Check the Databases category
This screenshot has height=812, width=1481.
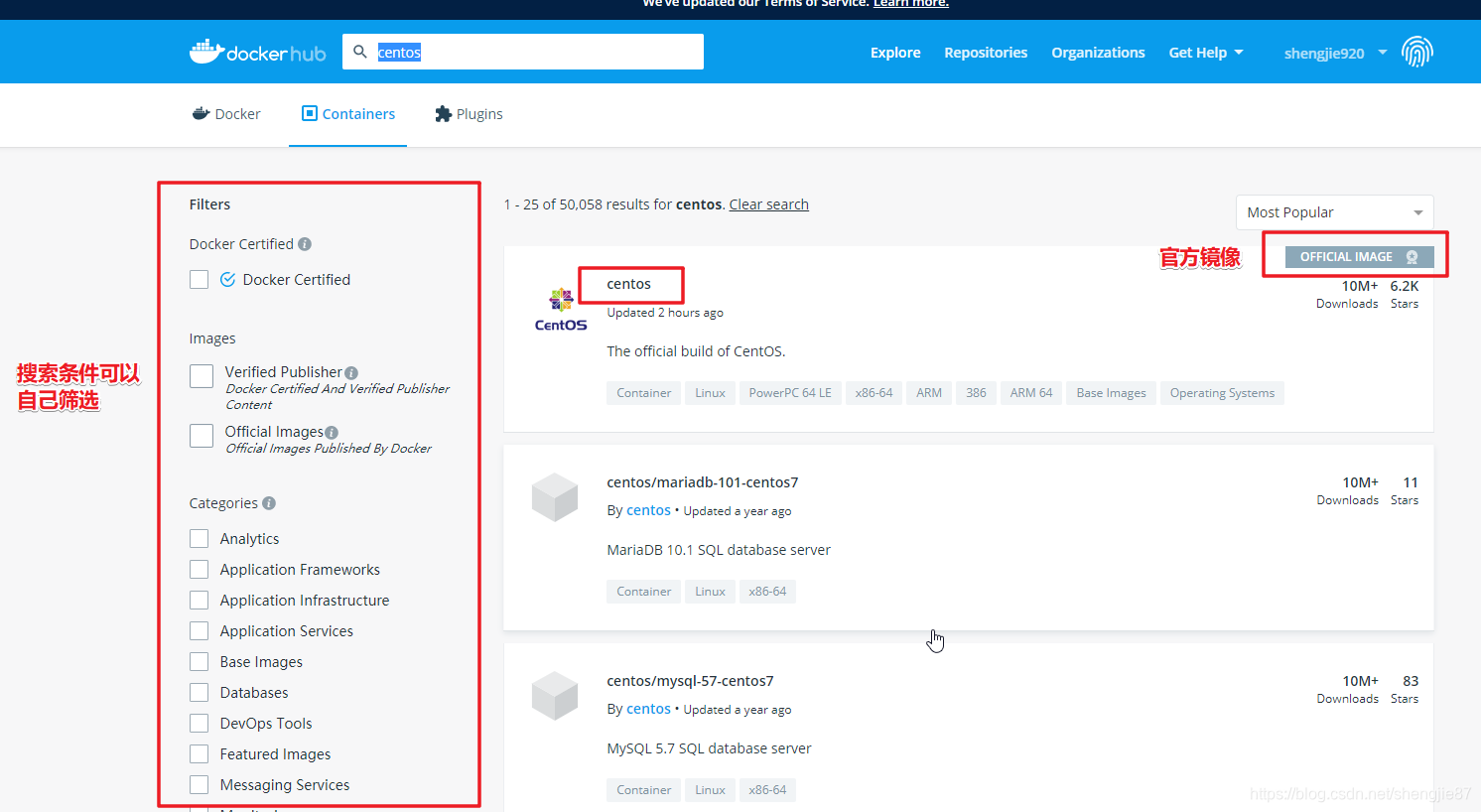click(200, 693)
